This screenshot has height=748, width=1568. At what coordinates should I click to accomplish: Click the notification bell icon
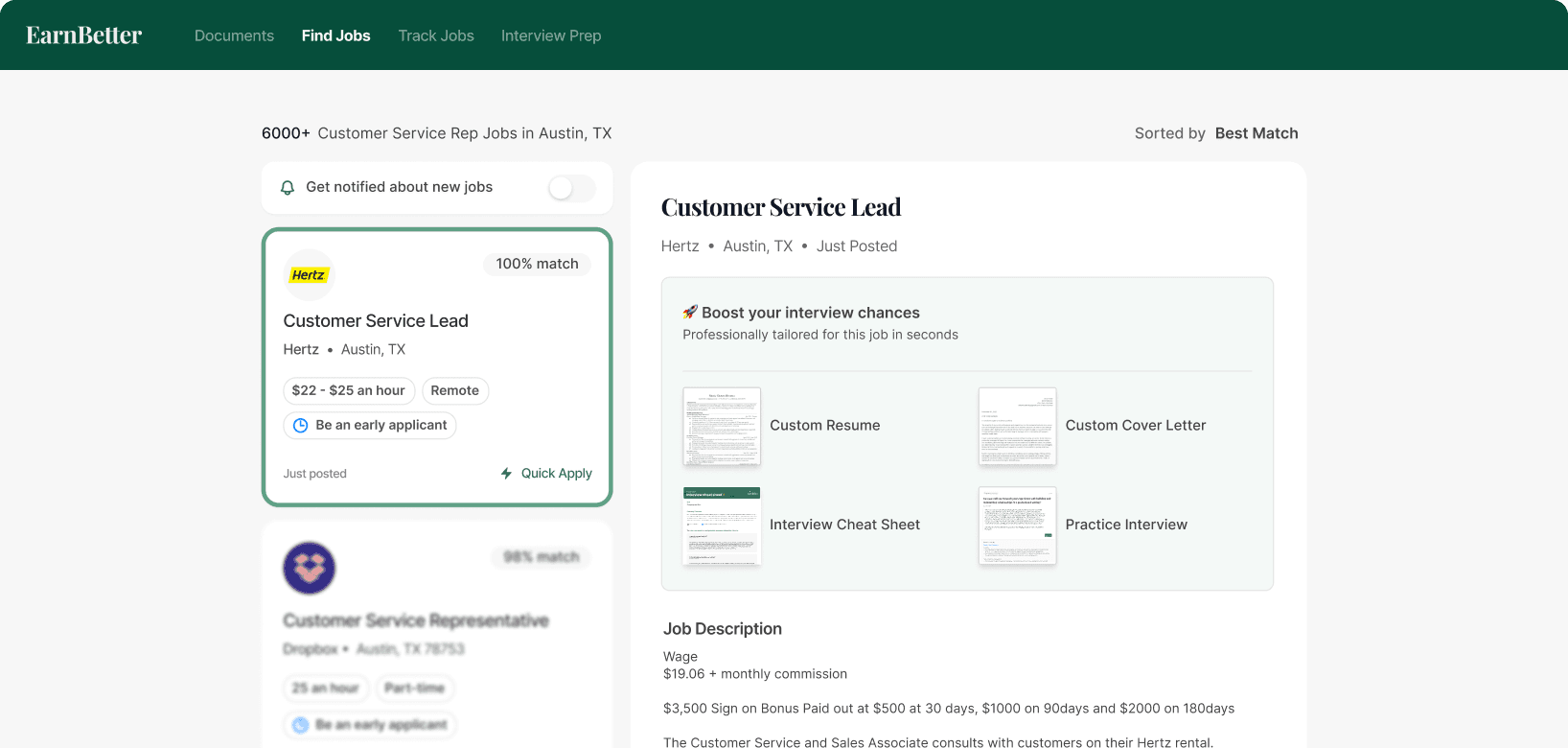[288, 188]
